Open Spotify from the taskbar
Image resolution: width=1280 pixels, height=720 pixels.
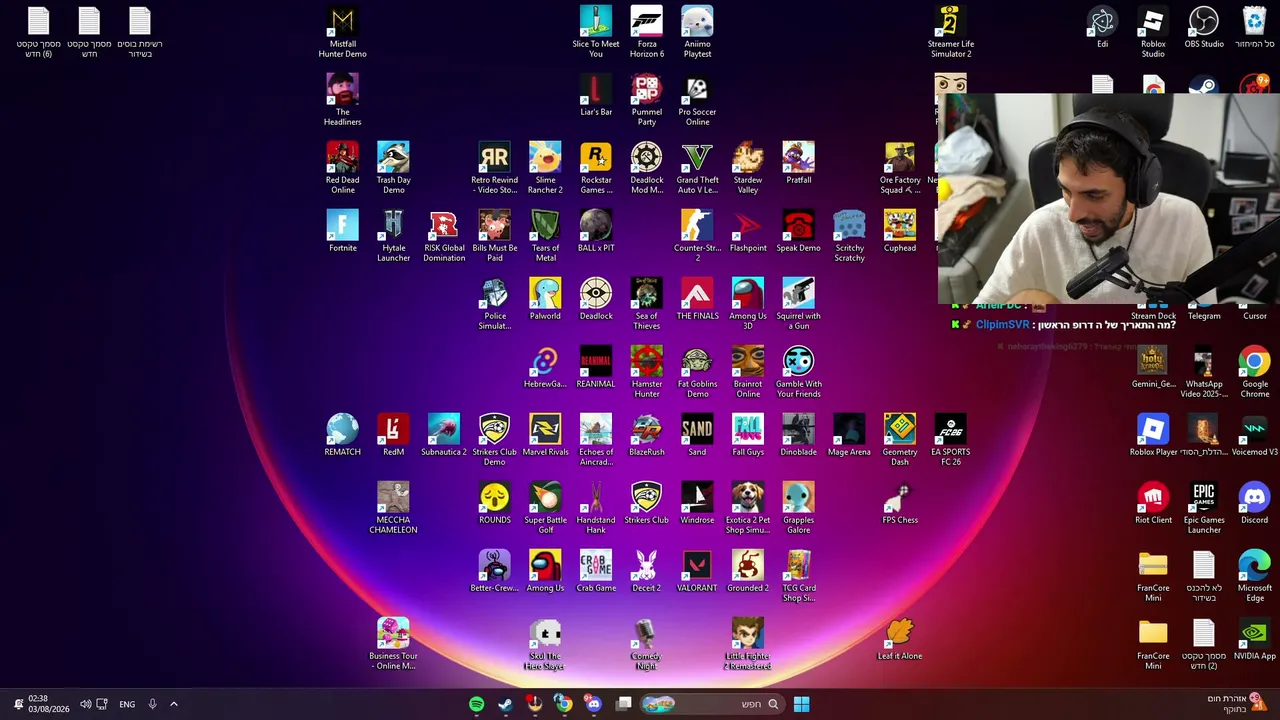point(477,704)
